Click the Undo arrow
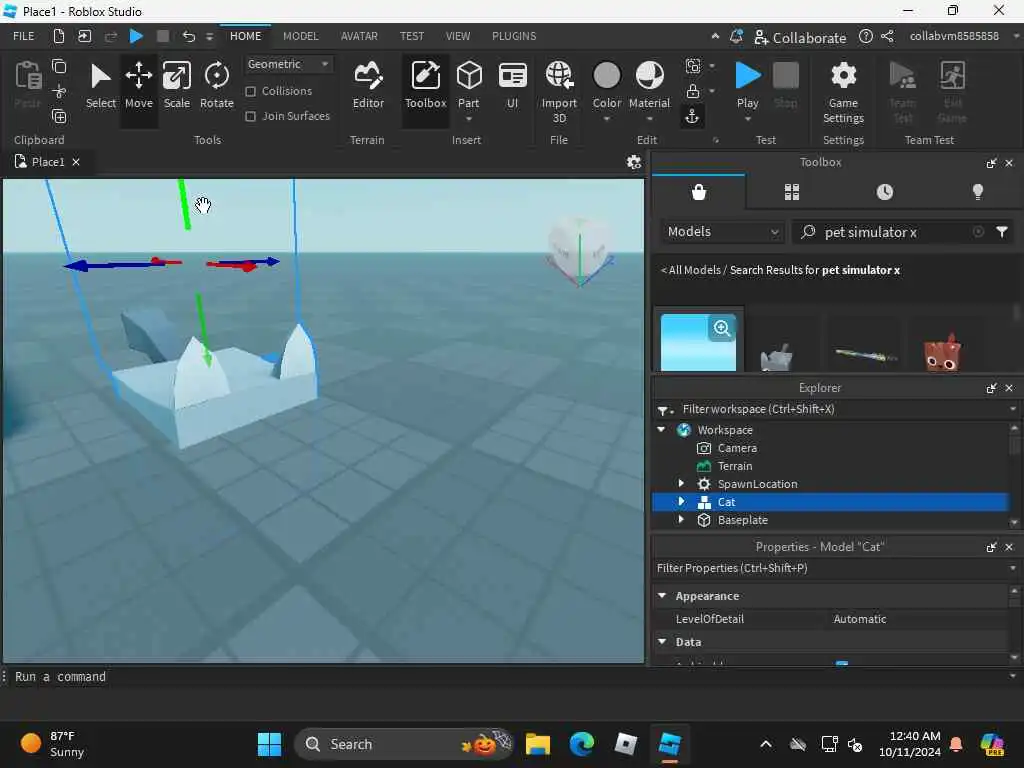This screenshot has height=768, width=1024. click(189, 36)
